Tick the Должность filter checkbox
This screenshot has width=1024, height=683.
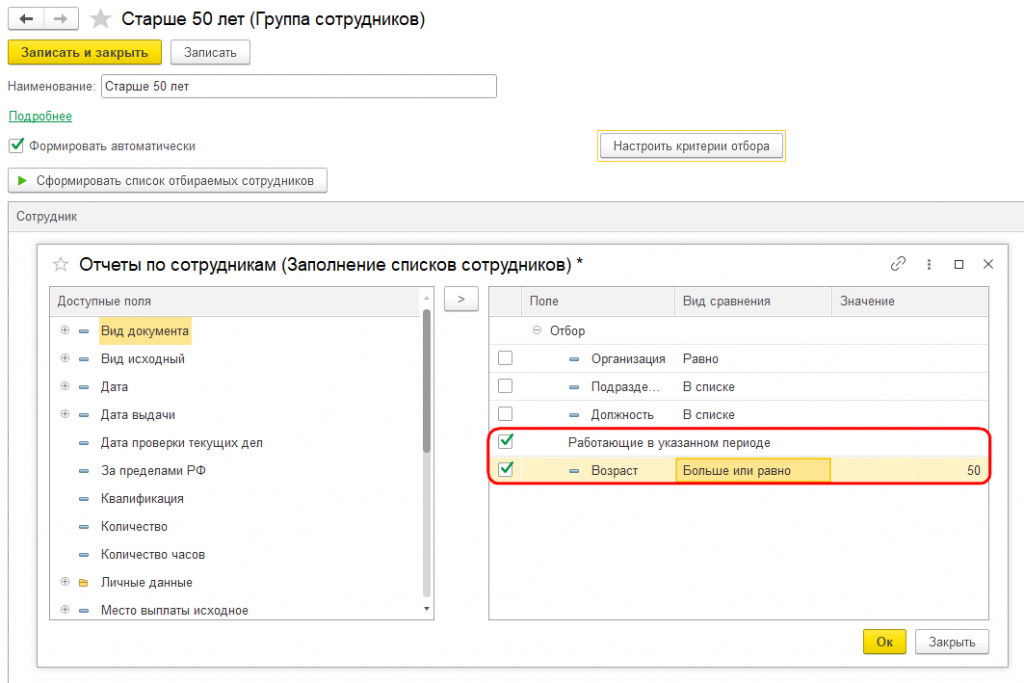pos(505,414)
